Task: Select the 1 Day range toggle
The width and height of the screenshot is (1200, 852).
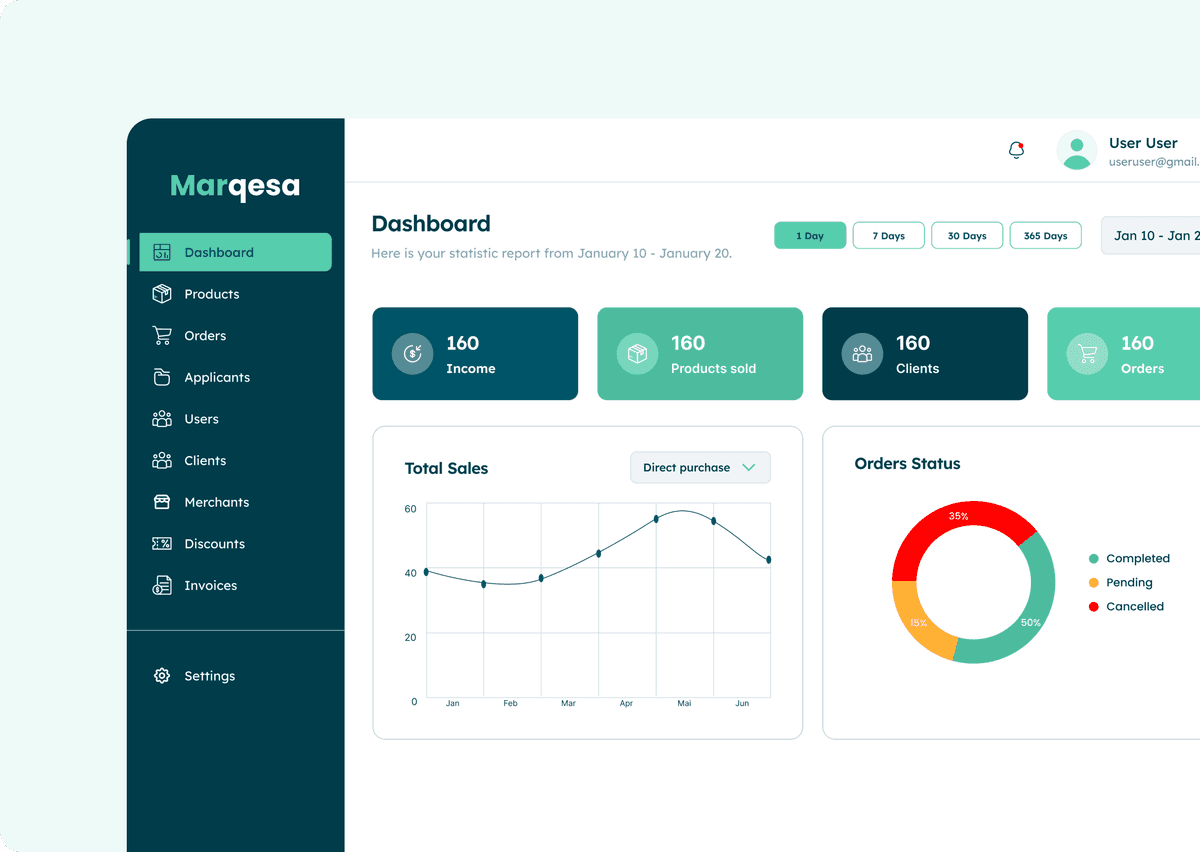Action: (x=810, y=236)
